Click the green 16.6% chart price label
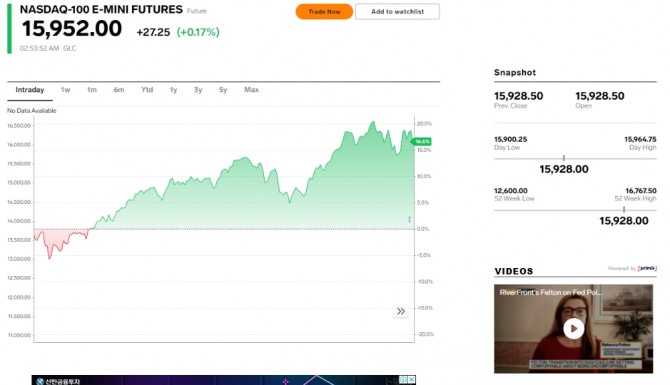 tap(422, 141)
